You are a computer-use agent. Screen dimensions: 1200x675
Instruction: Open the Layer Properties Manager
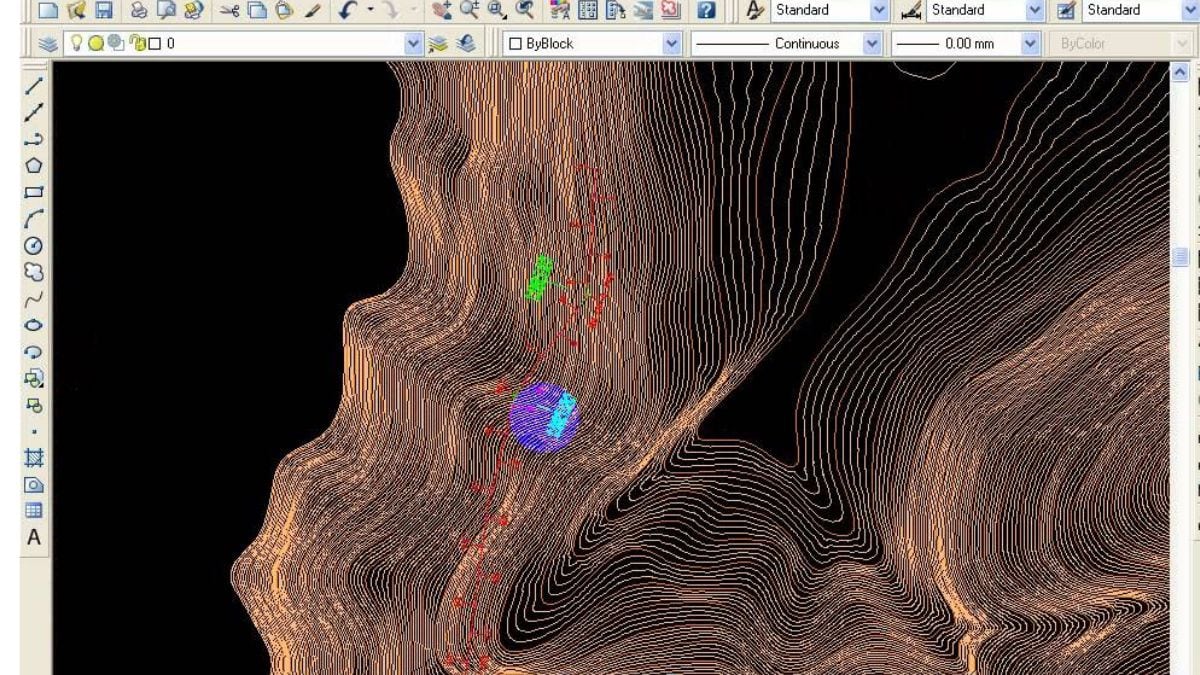(x=47, y=44)
